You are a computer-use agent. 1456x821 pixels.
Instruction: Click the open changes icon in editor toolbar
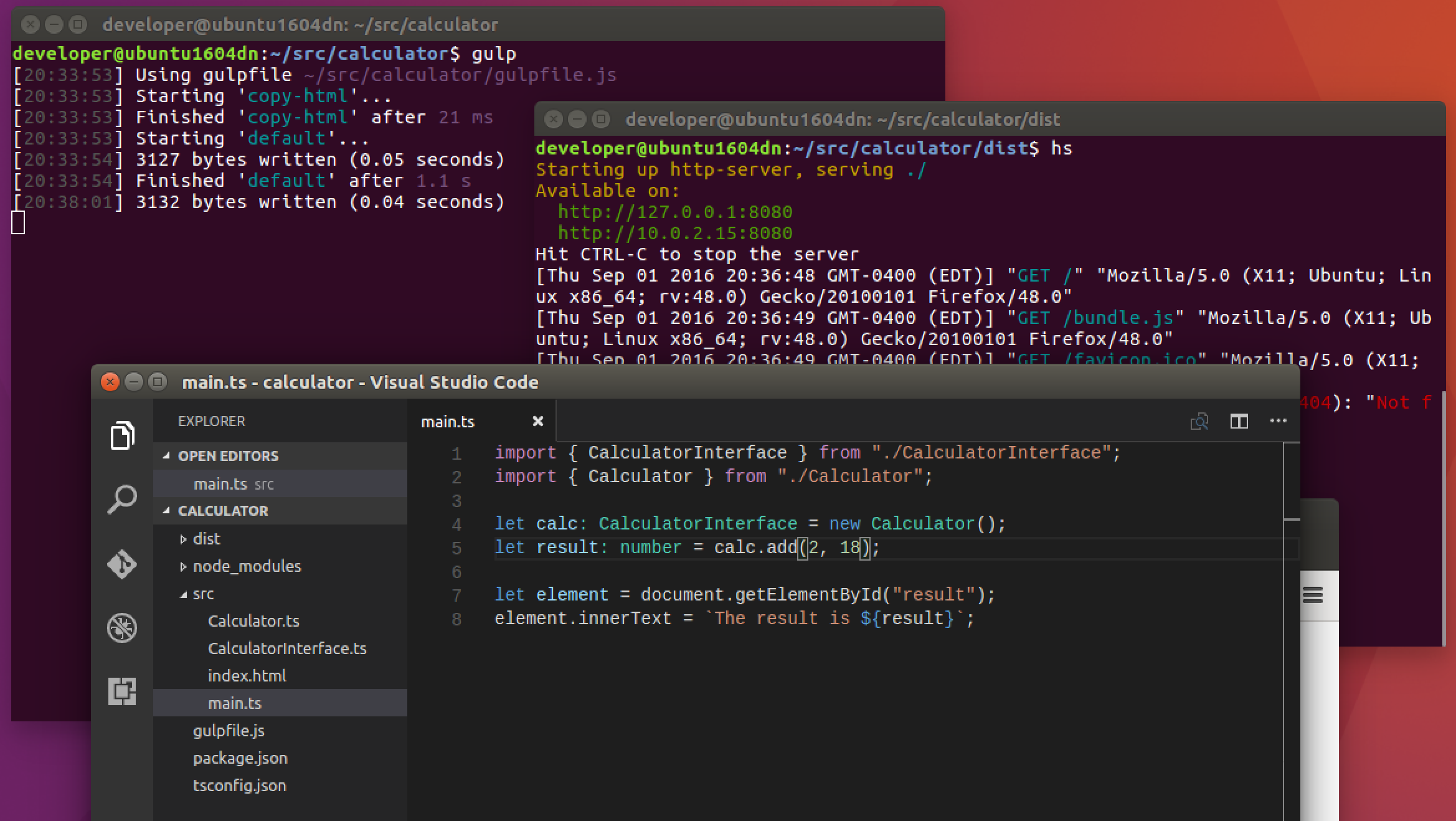(1199, 422)
